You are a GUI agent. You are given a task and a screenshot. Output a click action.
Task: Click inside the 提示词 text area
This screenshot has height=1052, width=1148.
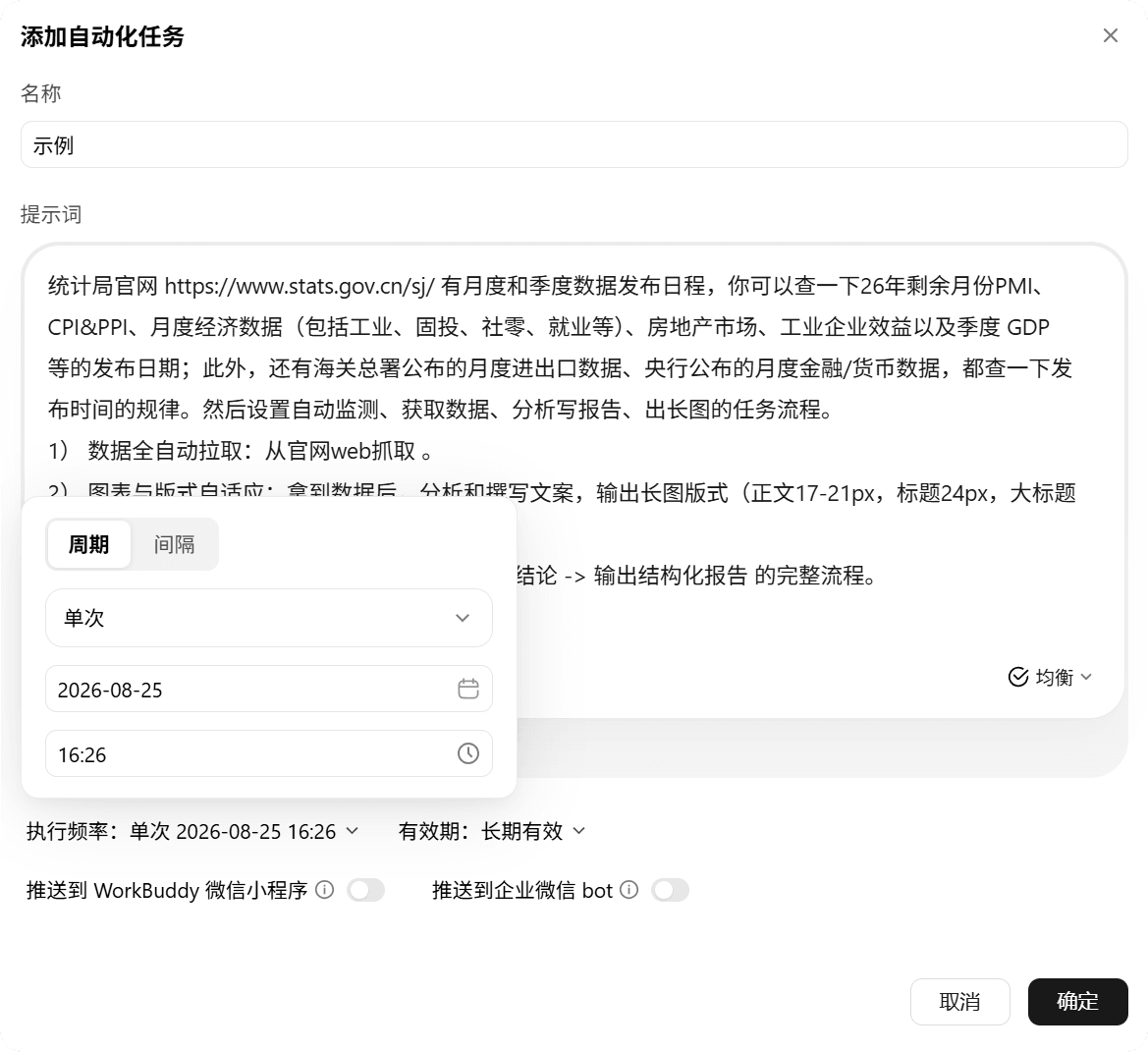(805, 623)
